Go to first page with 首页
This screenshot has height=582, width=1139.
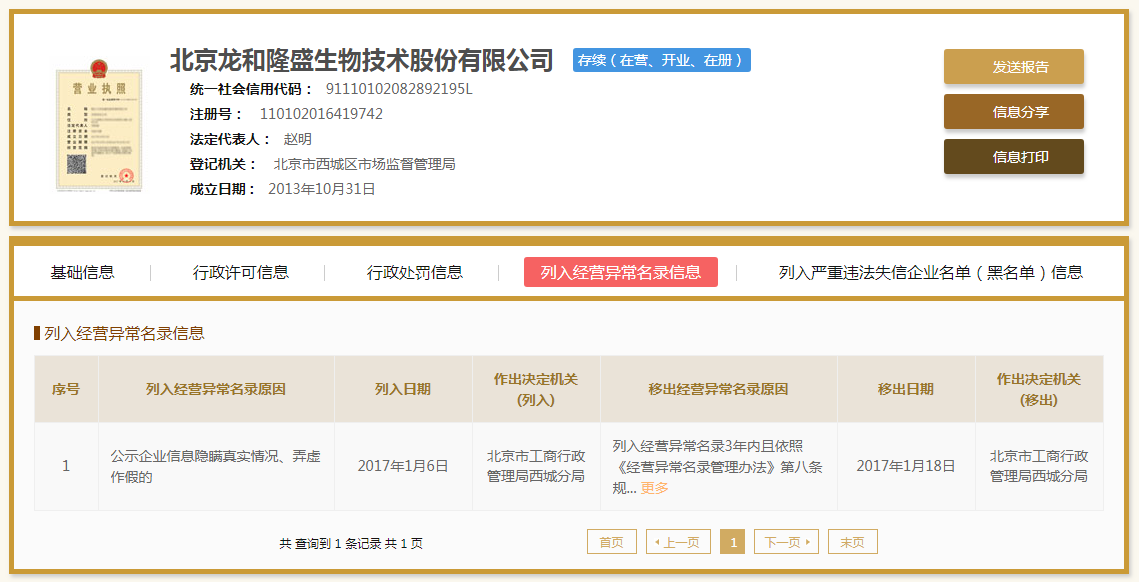click(x=611, y=542)
